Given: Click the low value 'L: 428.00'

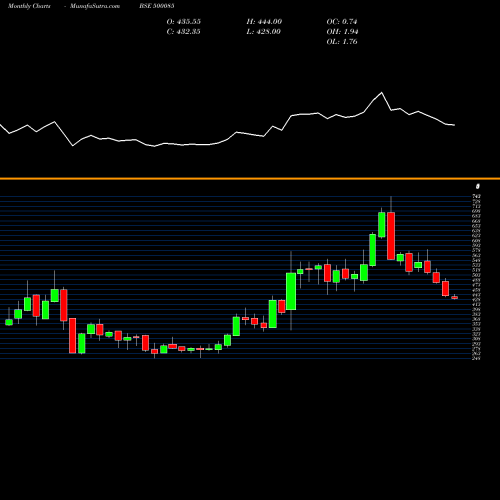Looking at the screenshot, I should 263,32.
